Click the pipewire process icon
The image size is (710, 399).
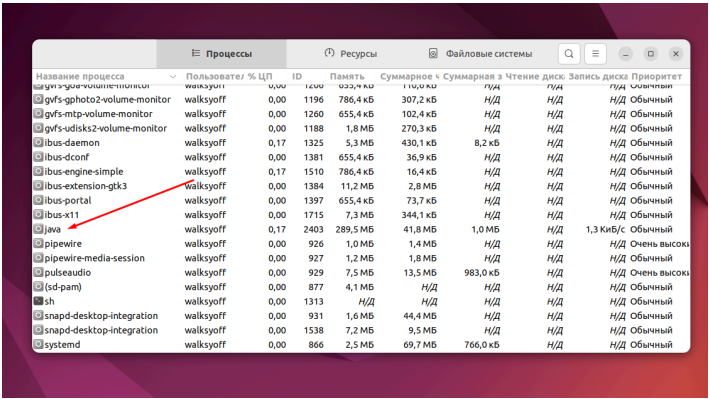38,244
